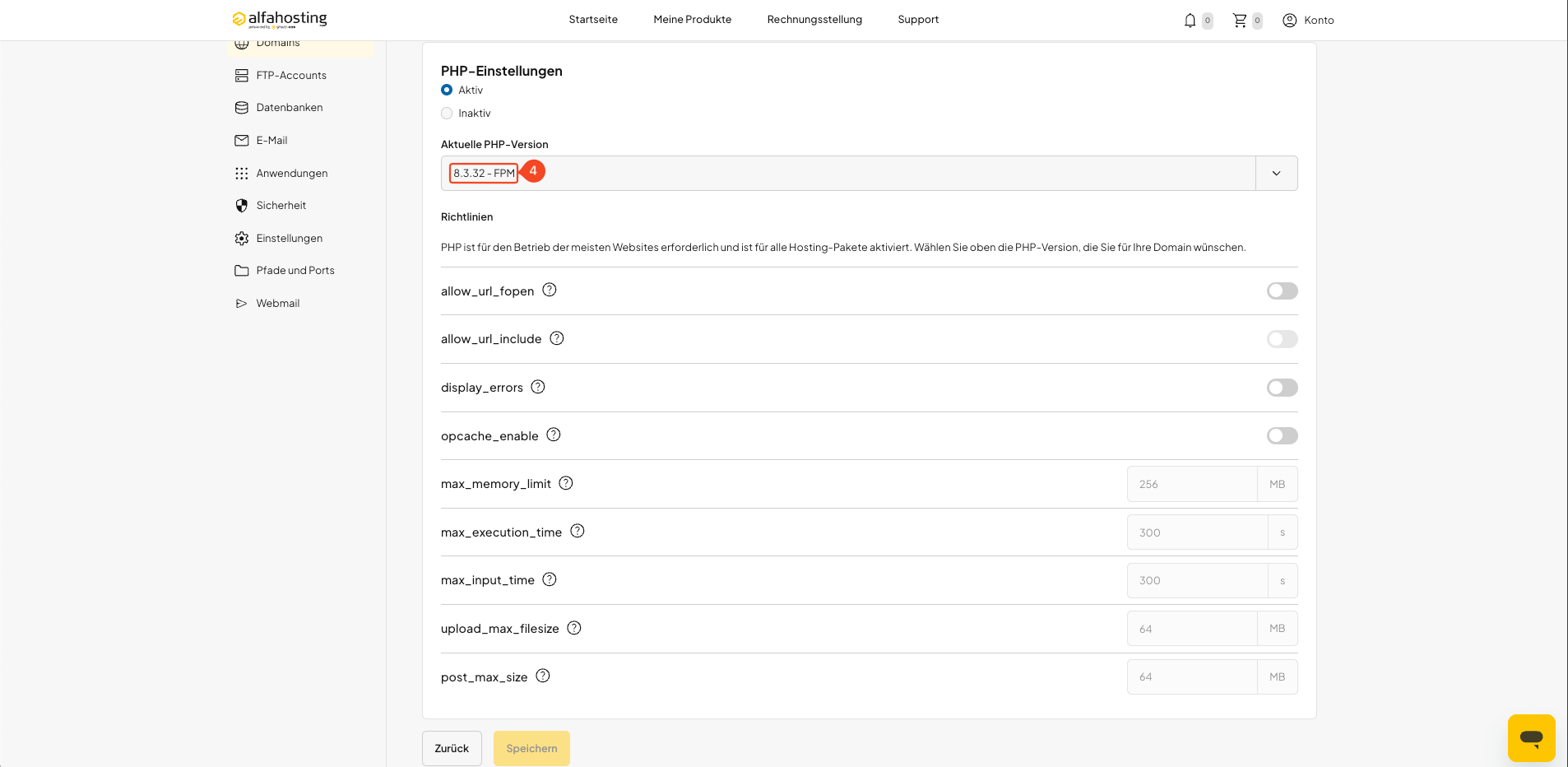
Task: Open the shopping cart icon
Action: pos(1240,20)
